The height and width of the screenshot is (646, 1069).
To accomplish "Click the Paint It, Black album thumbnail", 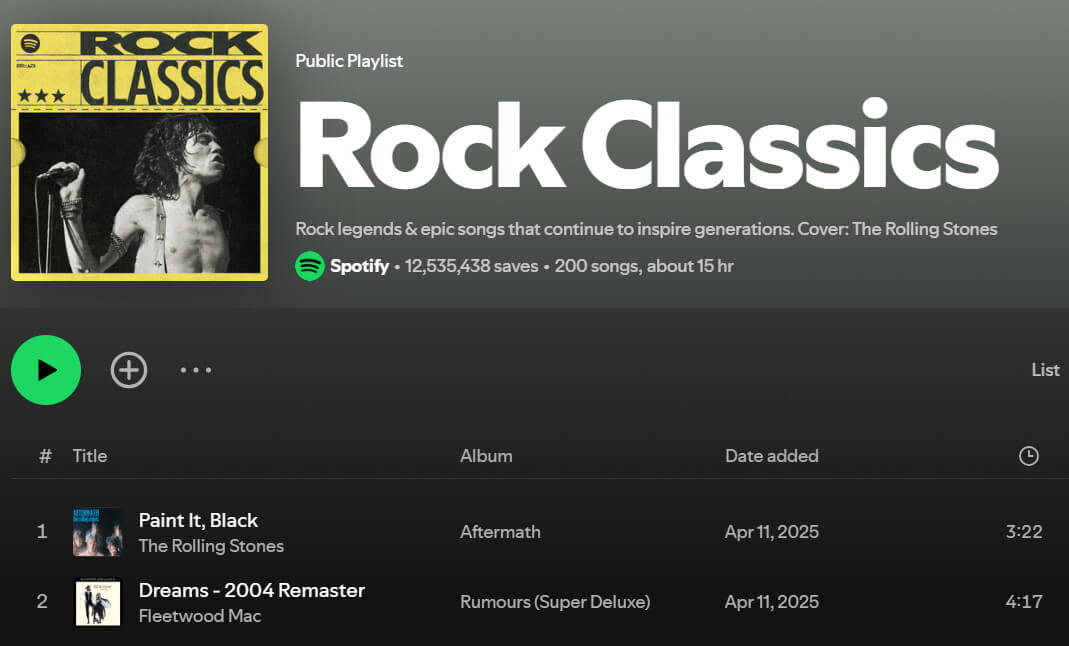I will click(x=98, y=532).
